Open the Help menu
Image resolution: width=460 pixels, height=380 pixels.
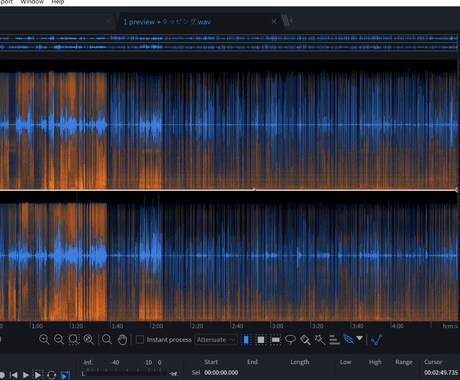point(58,2)
